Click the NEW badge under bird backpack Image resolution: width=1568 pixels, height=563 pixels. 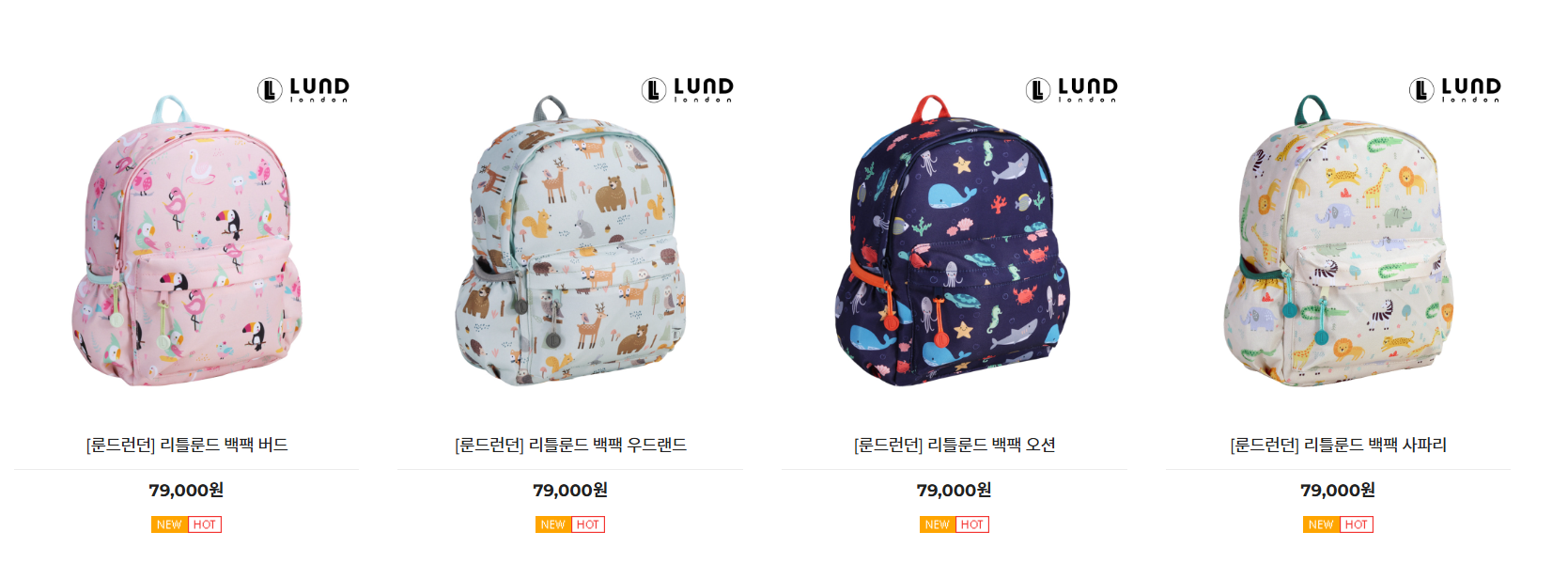(x=169, y=524)
